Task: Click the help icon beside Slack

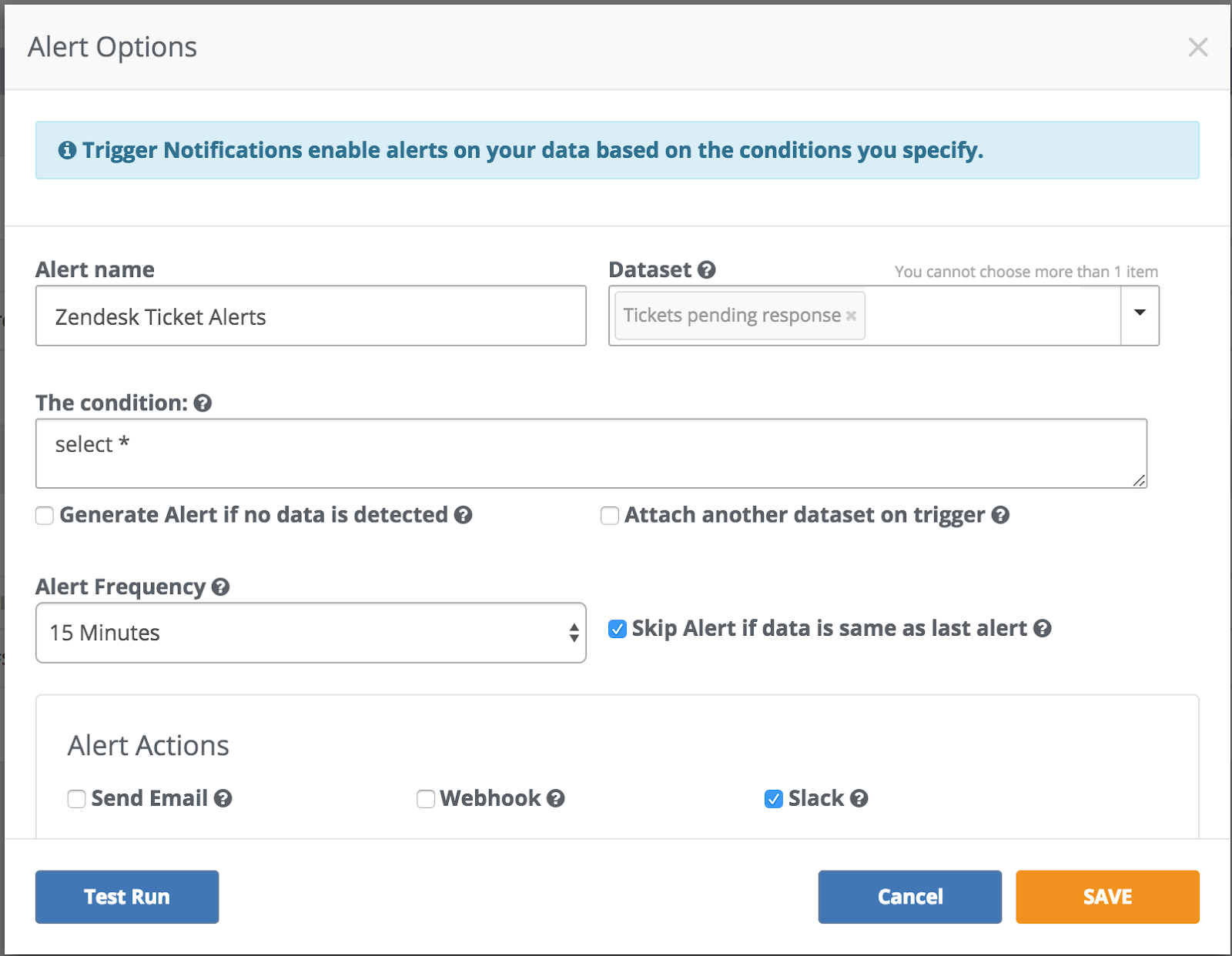Action: (860, 799)
